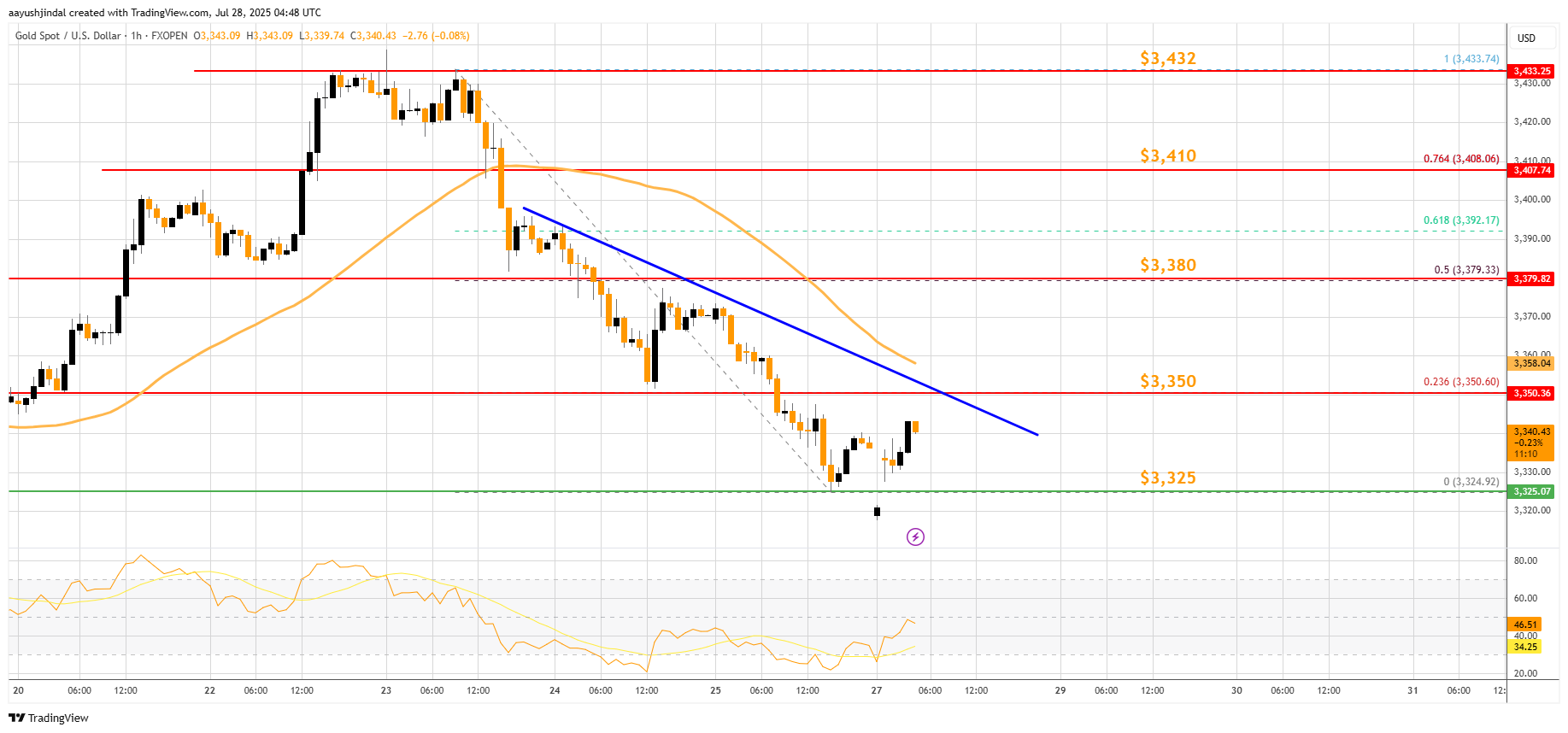The height and width of the screenshot is (733, 1568).
Task: Click the 3,400.00 price scale tick
Action: tap(1532, 199)
